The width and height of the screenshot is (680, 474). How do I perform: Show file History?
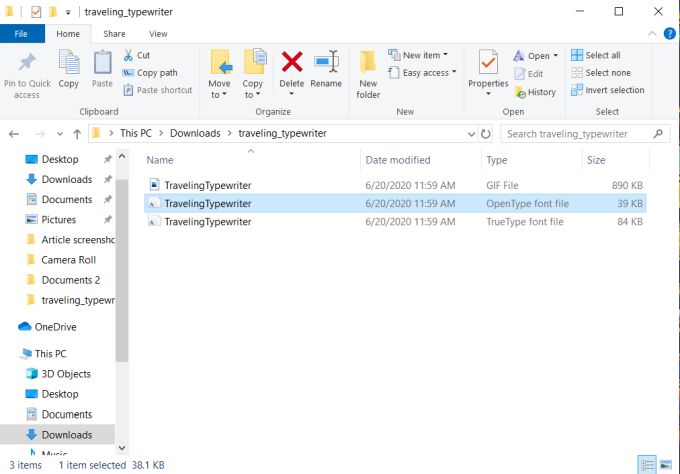[x=535, y=92]
